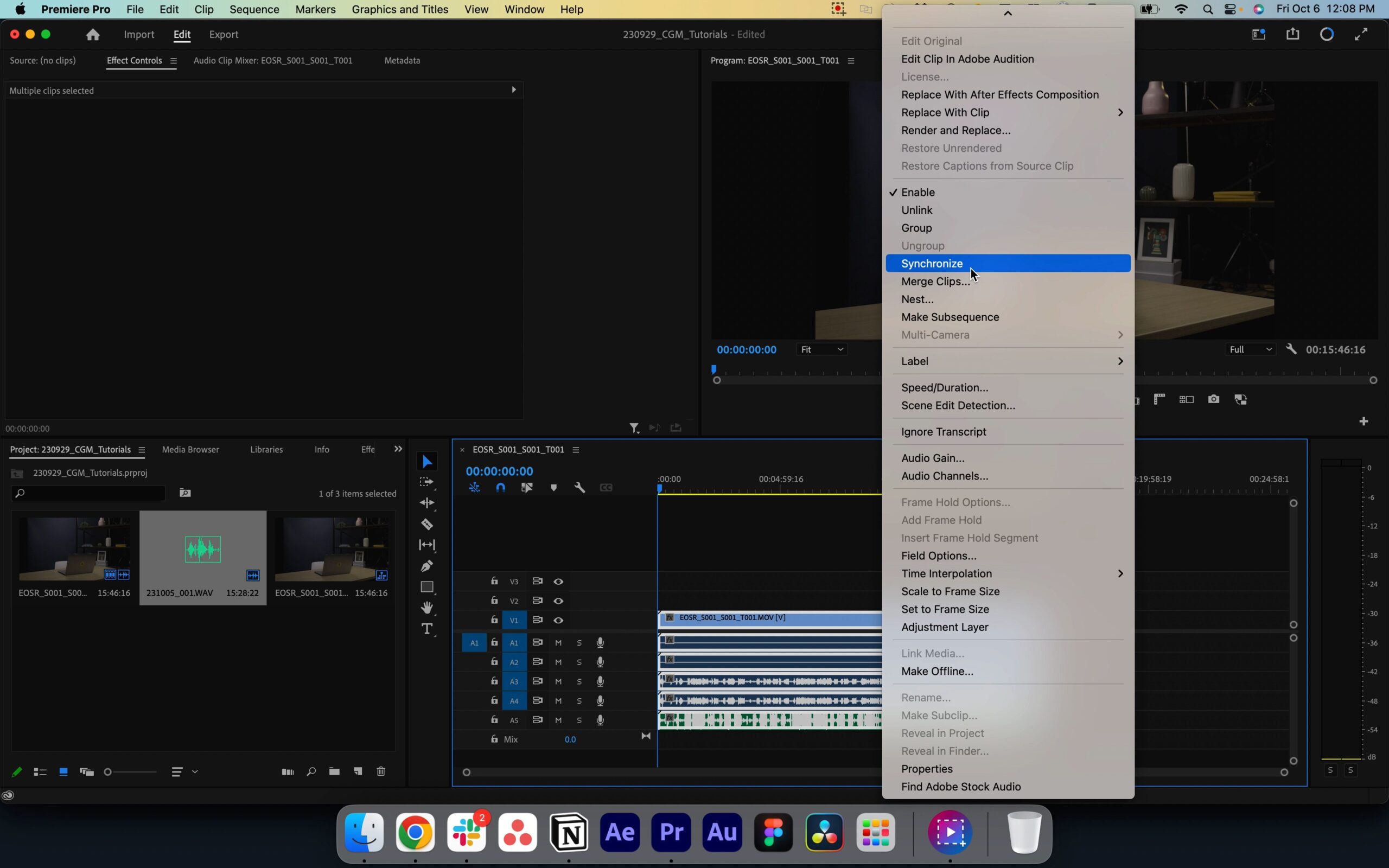The image size is (1389, 868).
Task: Select the Hand tool
Action: pos(427,607)
